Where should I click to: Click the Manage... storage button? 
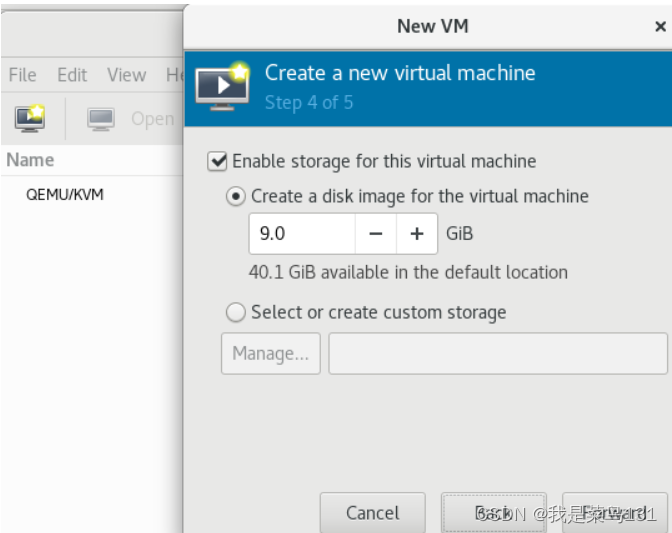[x=270, y=353]
